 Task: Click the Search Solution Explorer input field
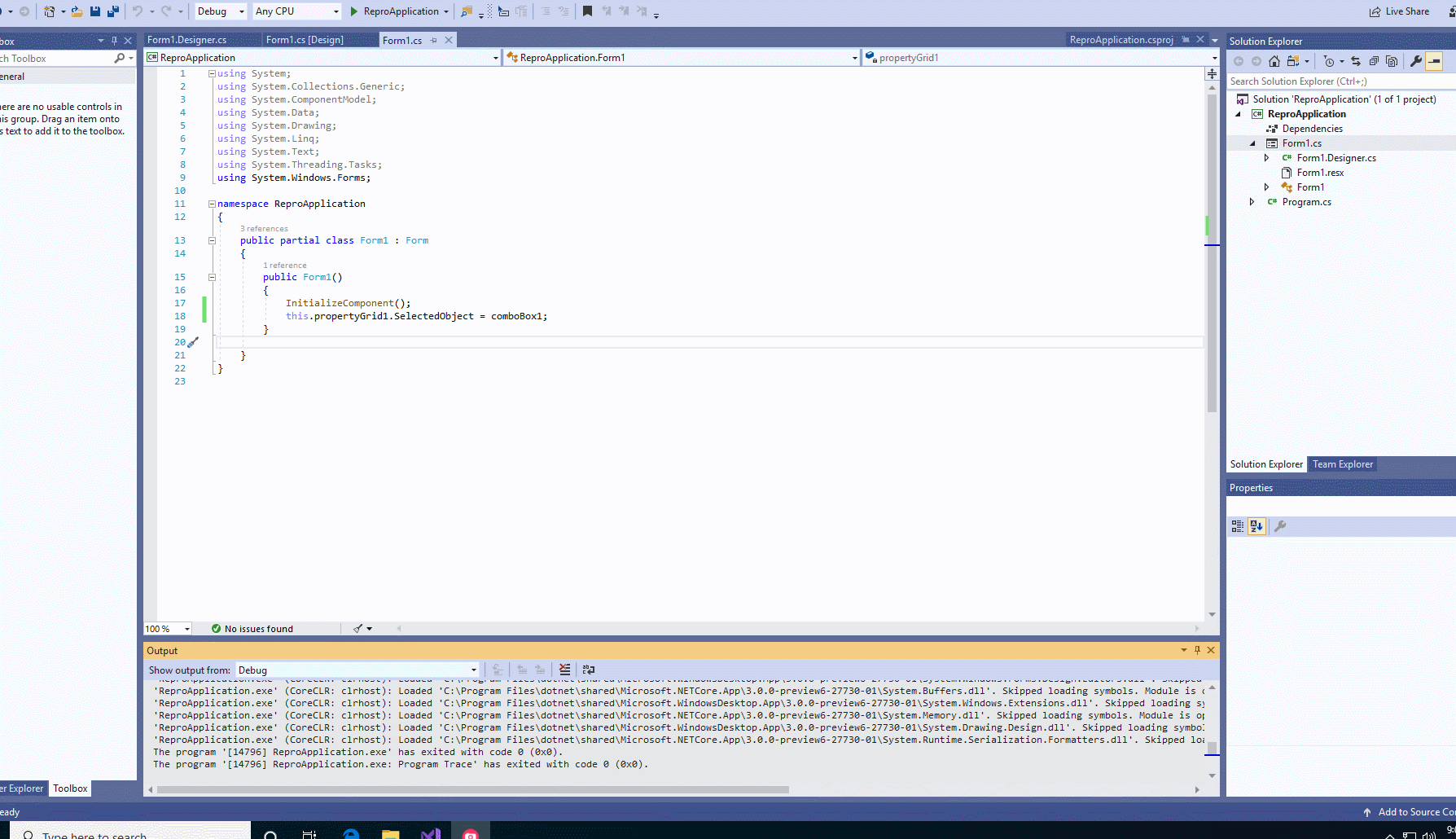point(1340,81)
